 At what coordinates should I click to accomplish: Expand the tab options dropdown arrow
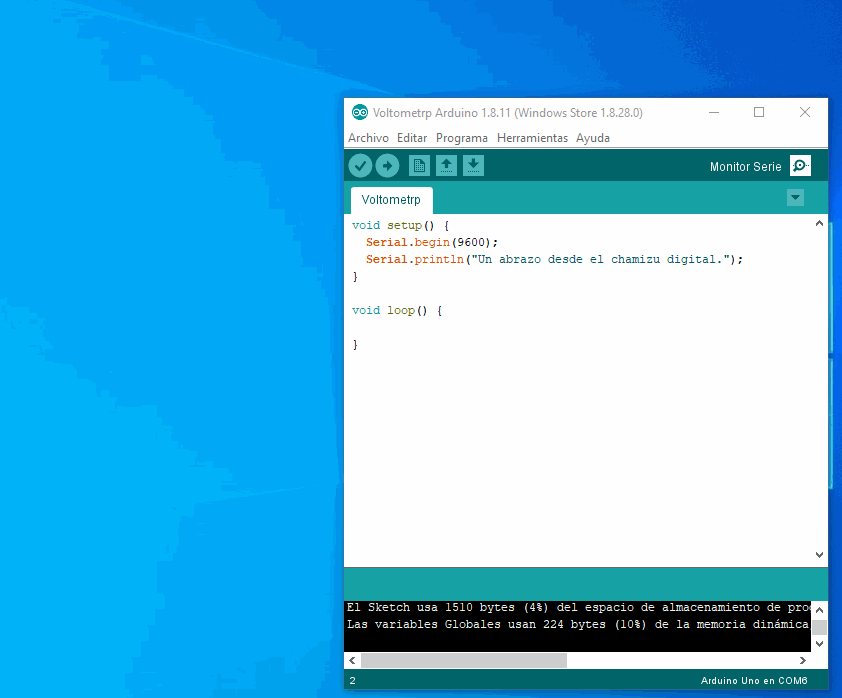tap(795, 198)
